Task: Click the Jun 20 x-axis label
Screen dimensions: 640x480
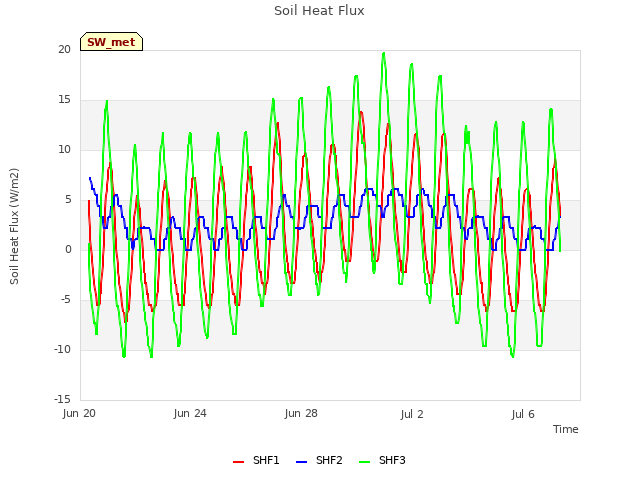Action: tap(79, 413)
